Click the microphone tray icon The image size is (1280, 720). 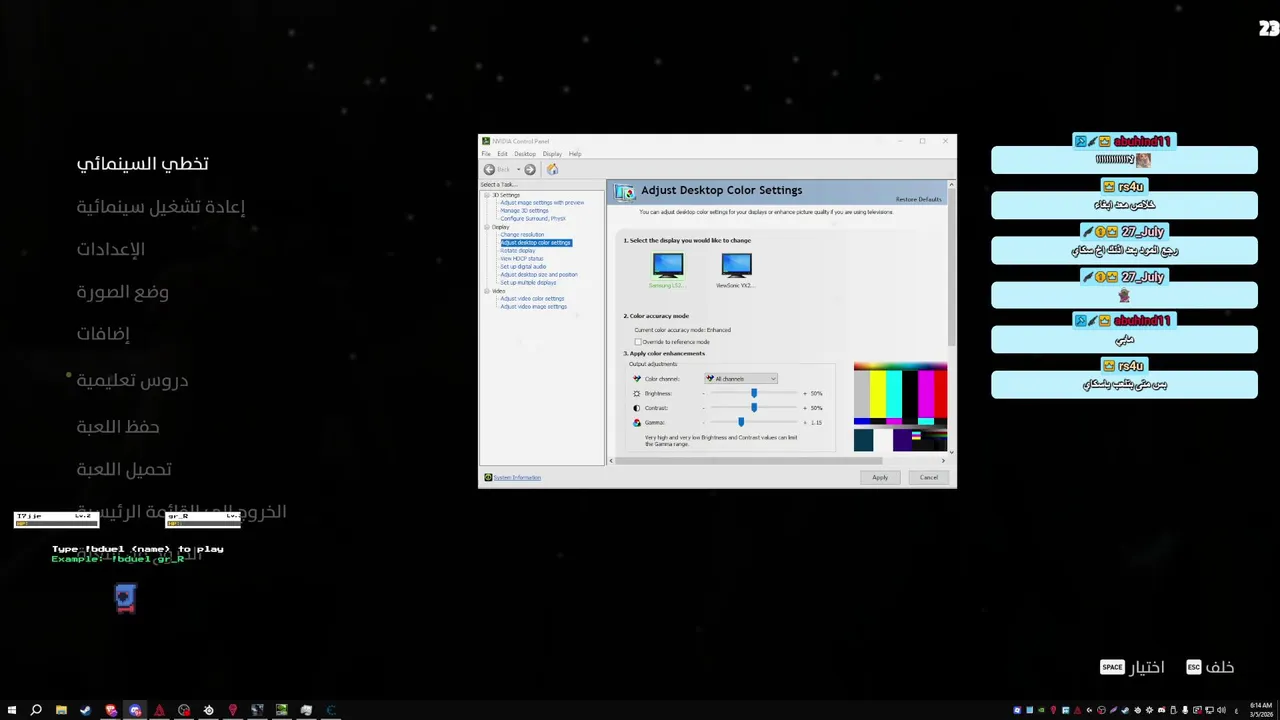click(1185, 710)
